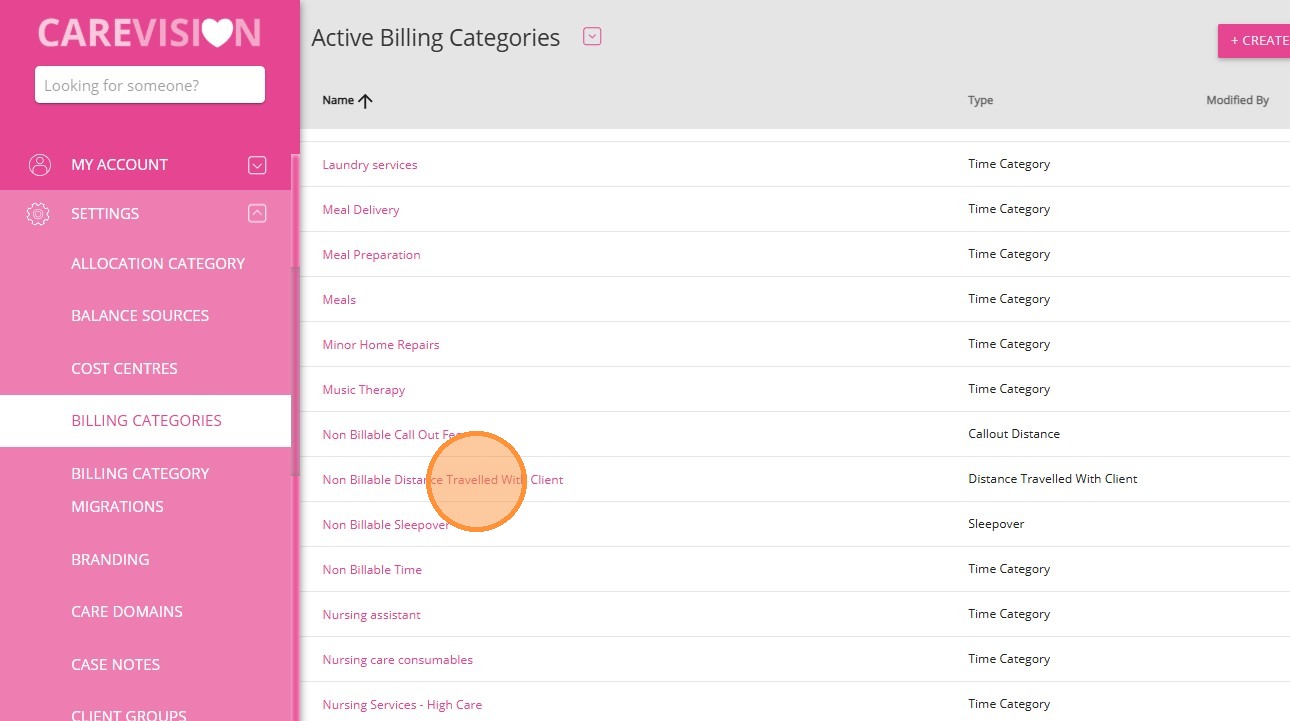Click the Create button

coord(1256,41)
